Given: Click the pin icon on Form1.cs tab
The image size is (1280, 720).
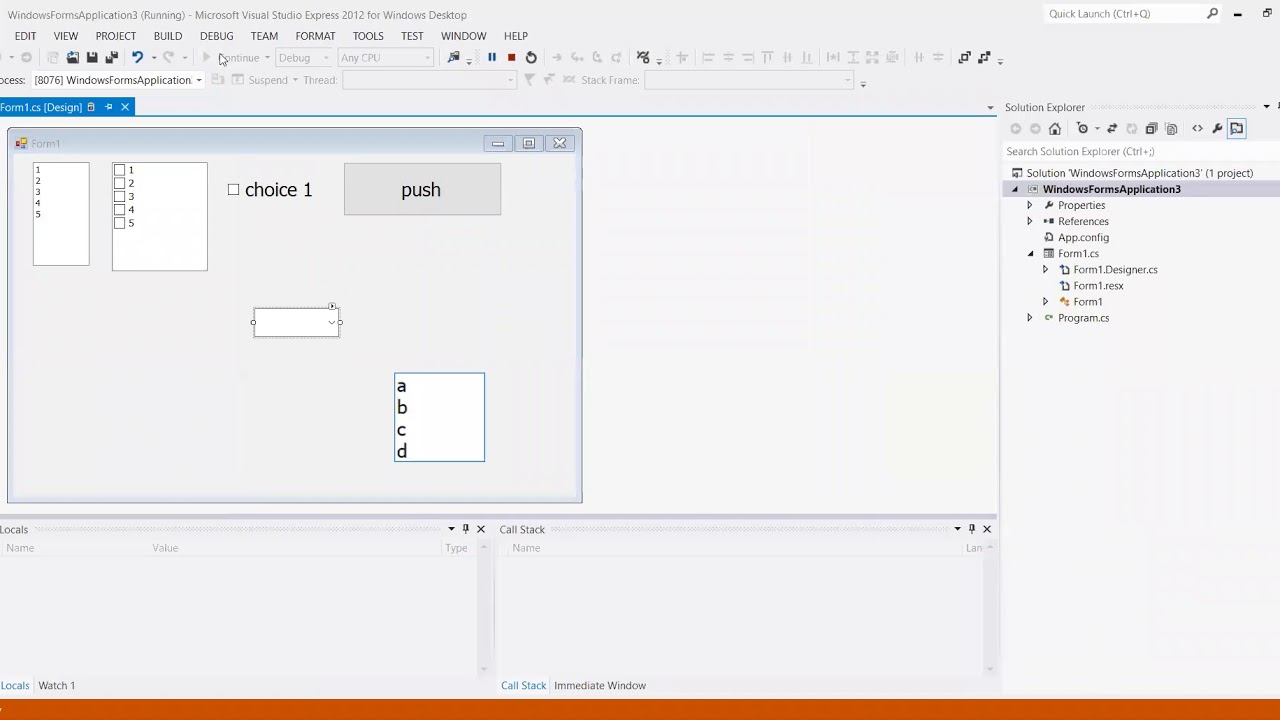Looking at the screenshot, I should (x=109, y=107).
